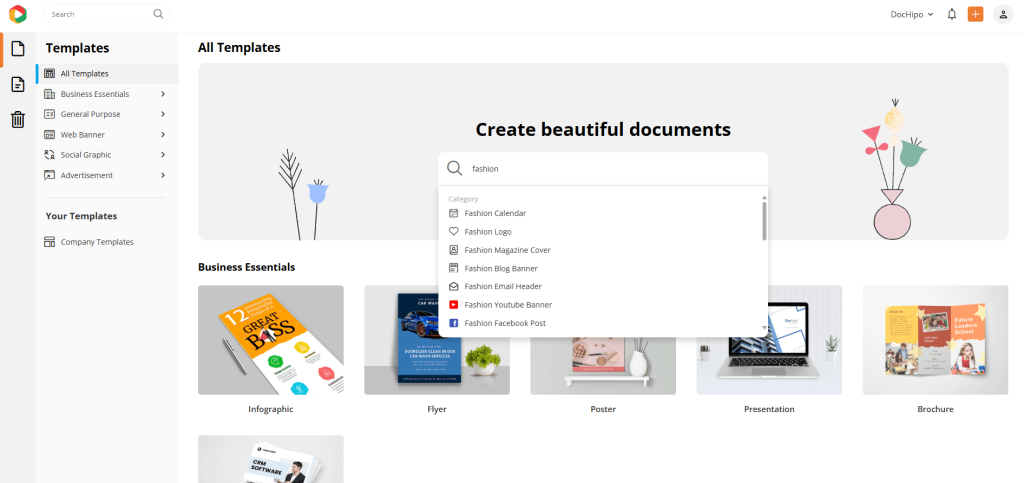Choose Fashion Blog Banner suggestion
Screen dimensions: 1024x483
tap(501, 268)
